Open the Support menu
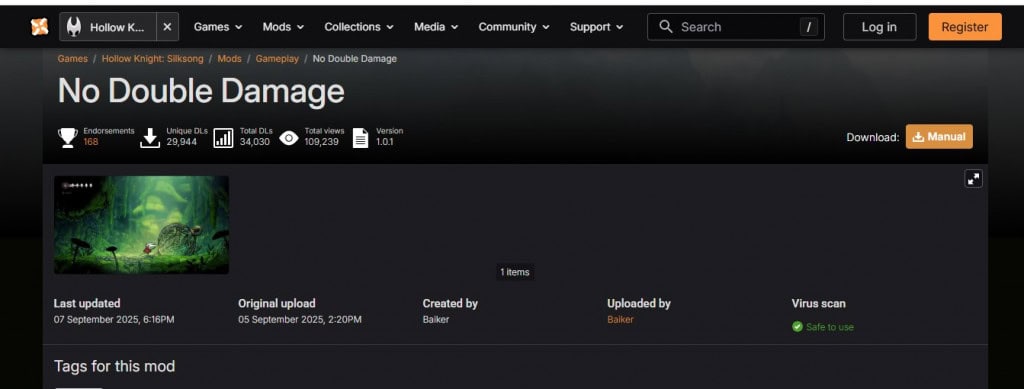Screen dimensions: 1024x389 (x=596, y=27)
